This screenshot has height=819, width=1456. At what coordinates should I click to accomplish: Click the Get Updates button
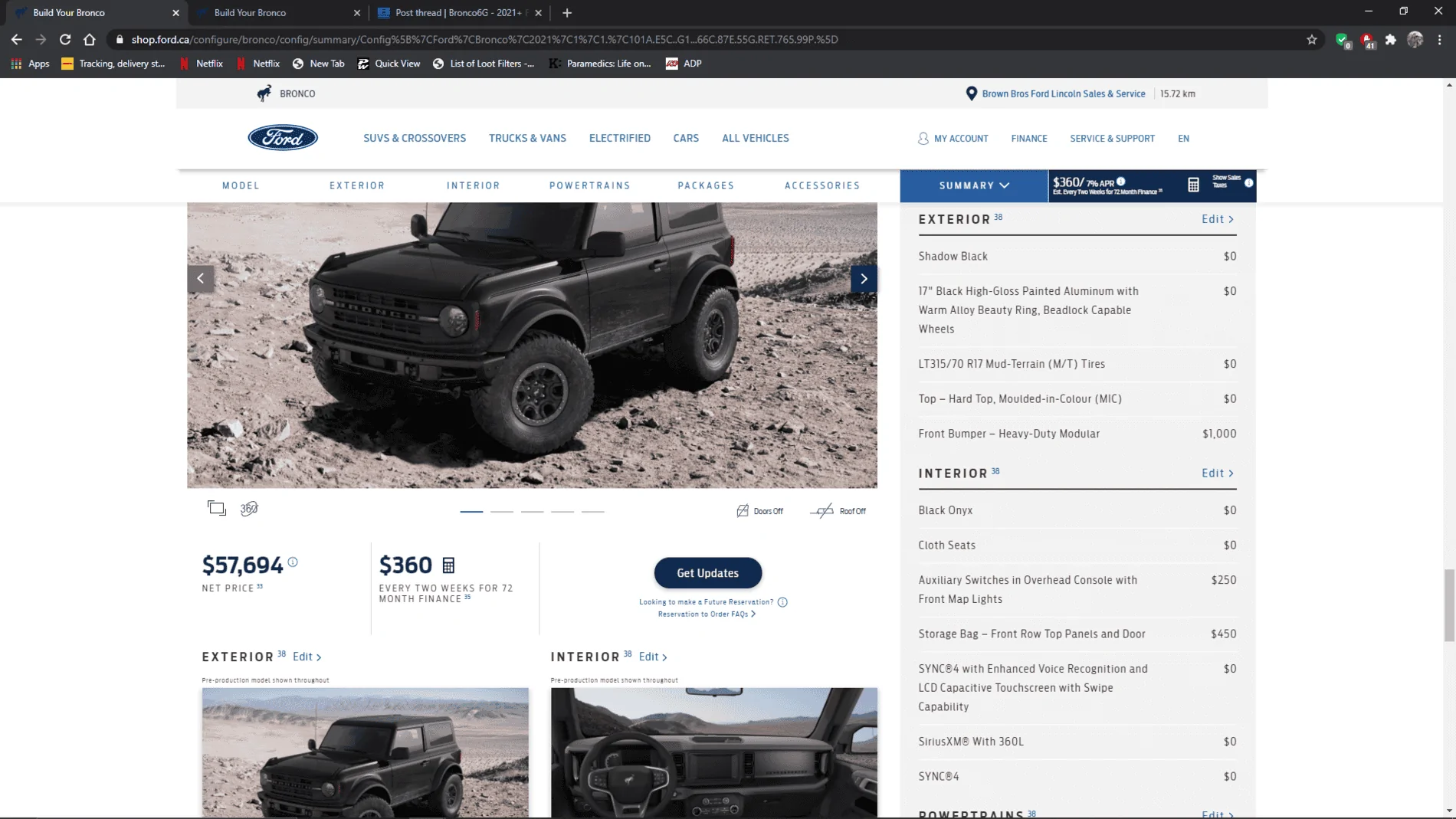coord(707,573)
